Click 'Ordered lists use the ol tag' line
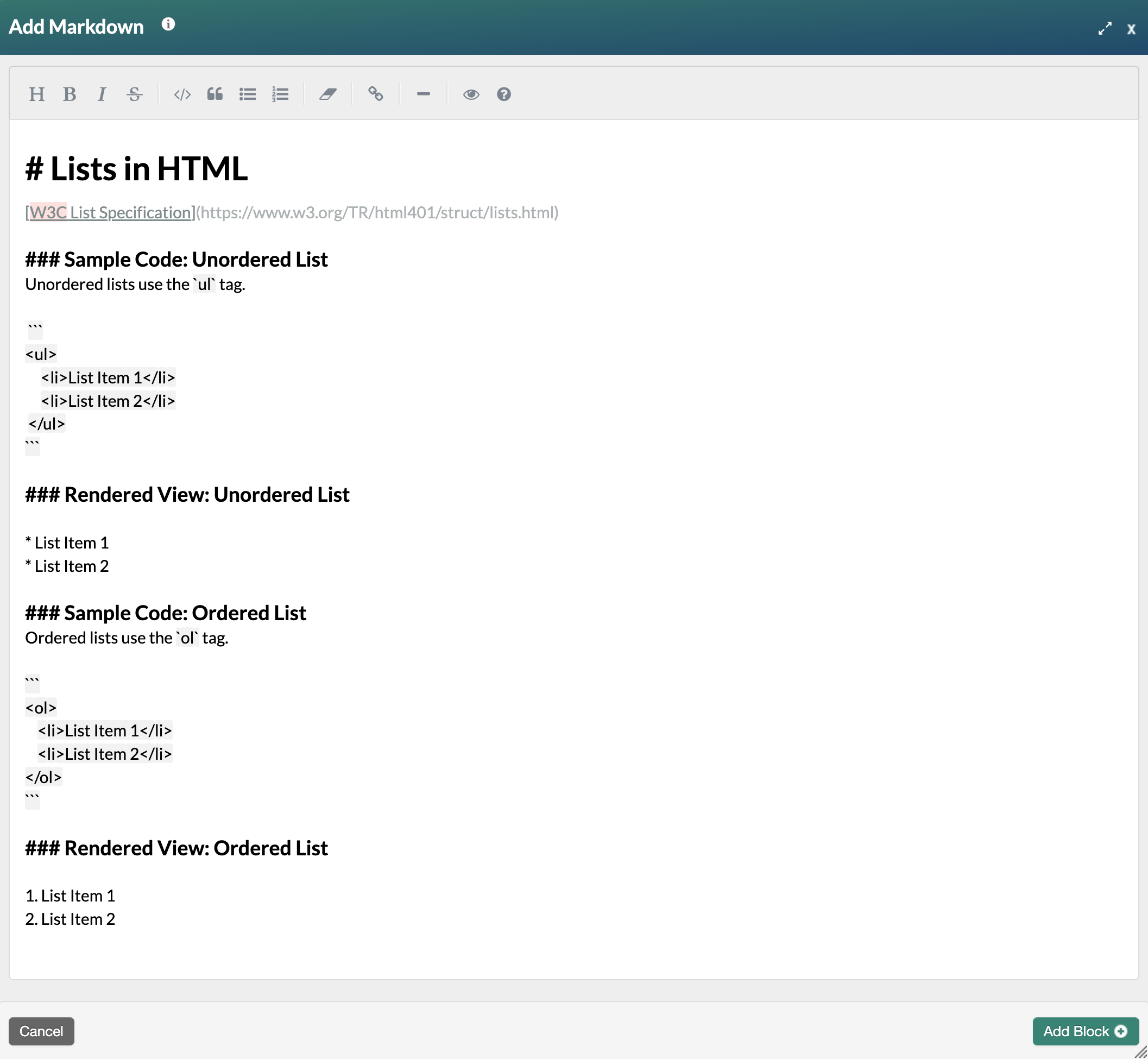The image size is (1148, 1059). pos(127,638)
